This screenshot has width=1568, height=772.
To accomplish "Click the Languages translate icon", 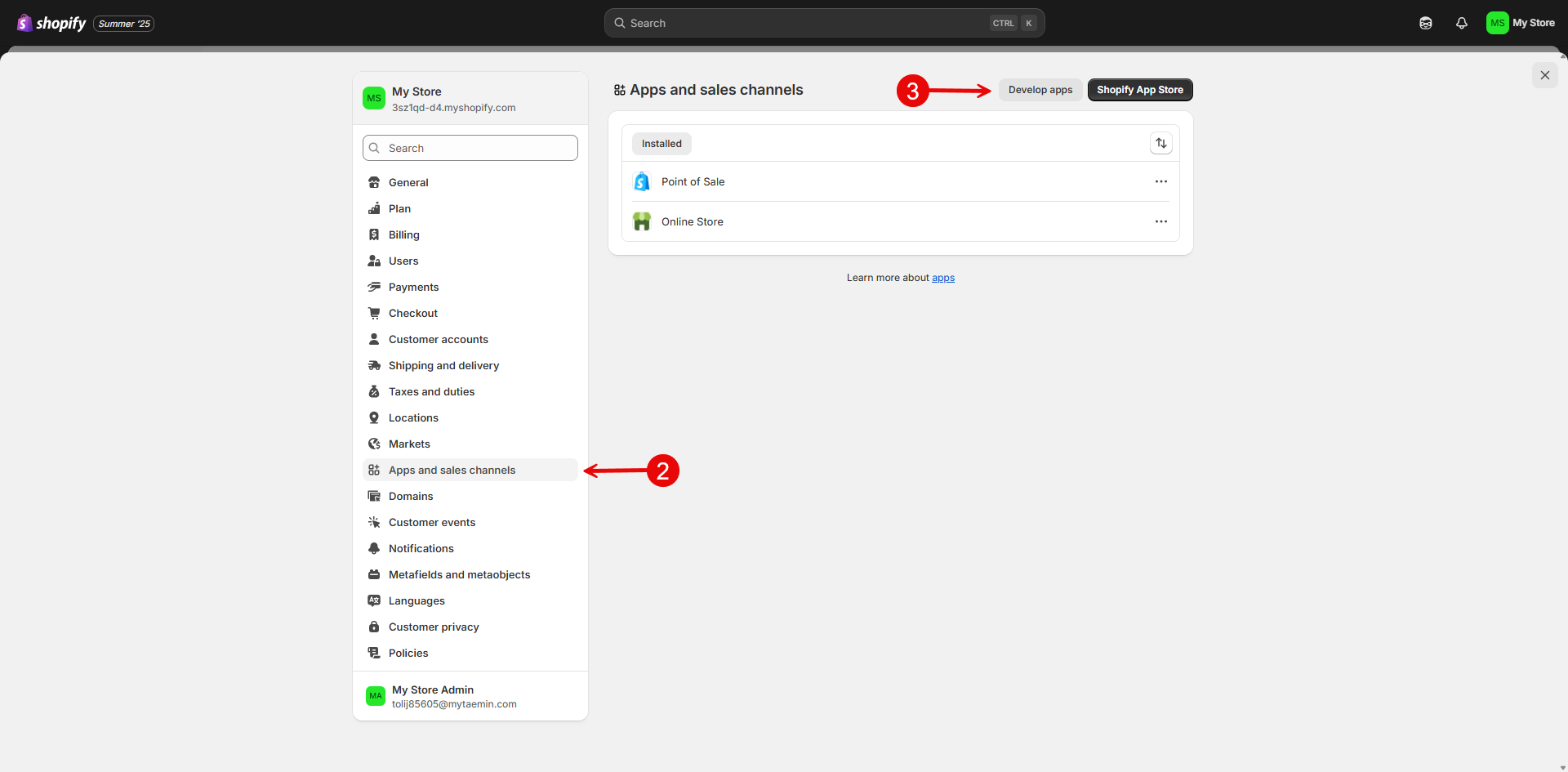I will coord(374,600).
